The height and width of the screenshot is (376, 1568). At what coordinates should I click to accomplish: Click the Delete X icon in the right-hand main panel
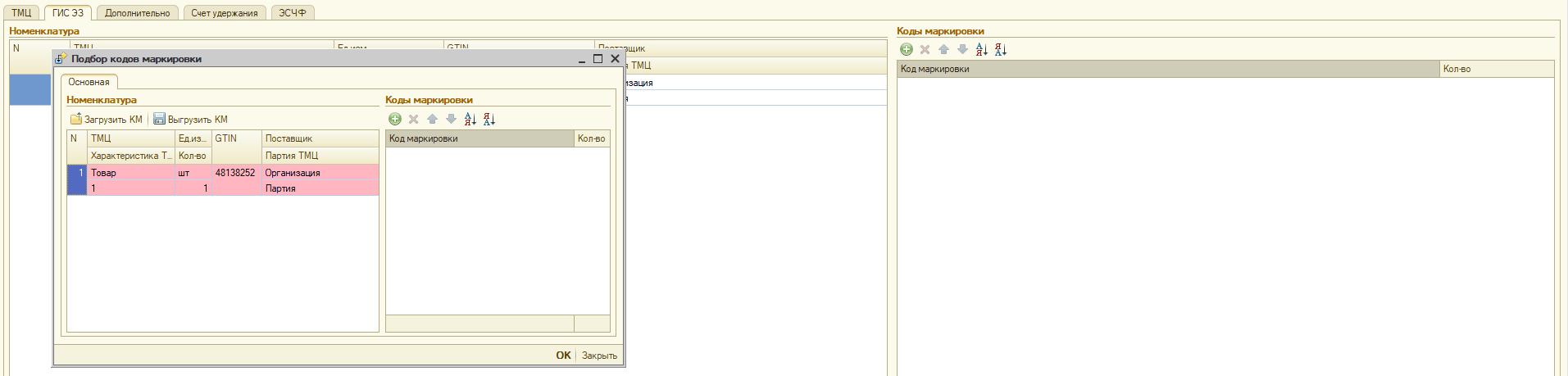tap(925, 50)
